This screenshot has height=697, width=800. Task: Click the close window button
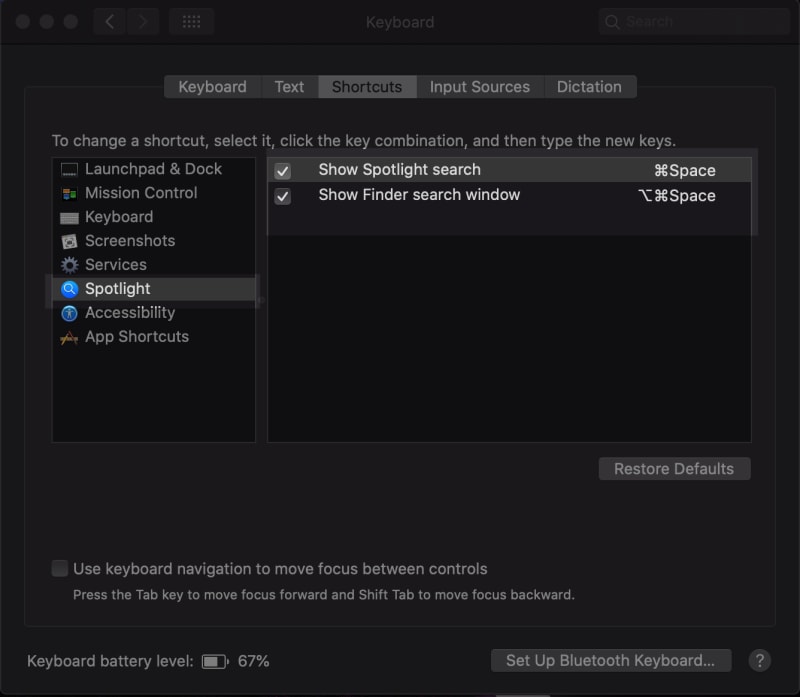(x=23, y=21)
